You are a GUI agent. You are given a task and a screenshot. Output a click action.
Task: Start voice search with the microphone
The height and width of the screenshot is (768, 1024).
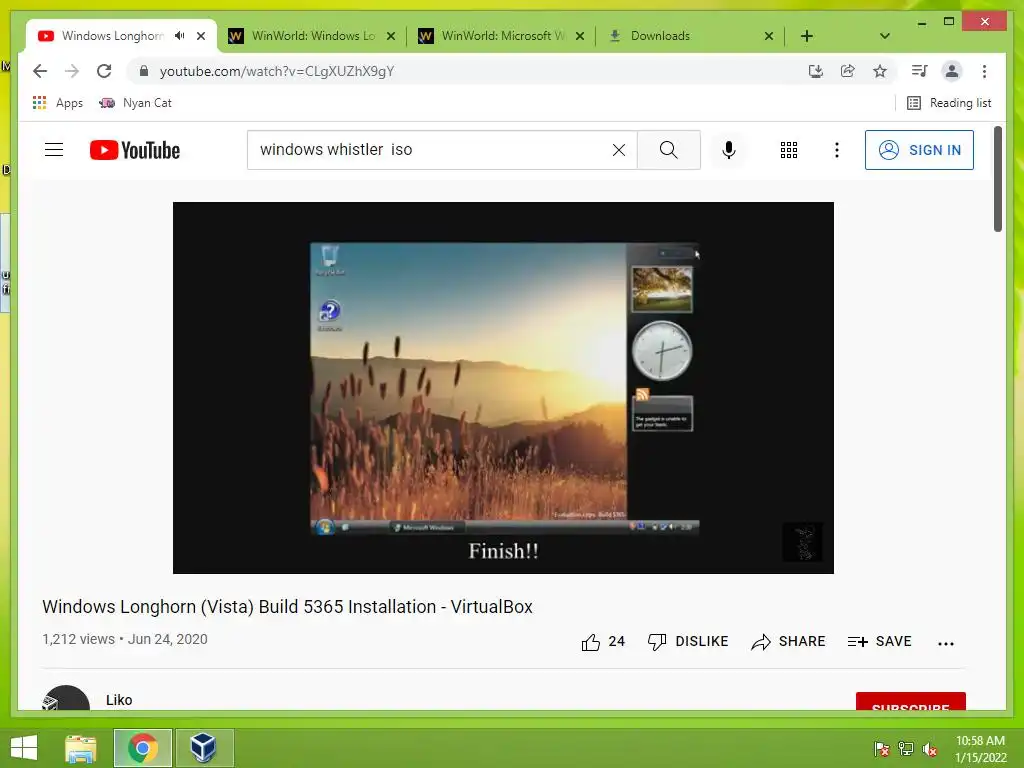point(729,150)
